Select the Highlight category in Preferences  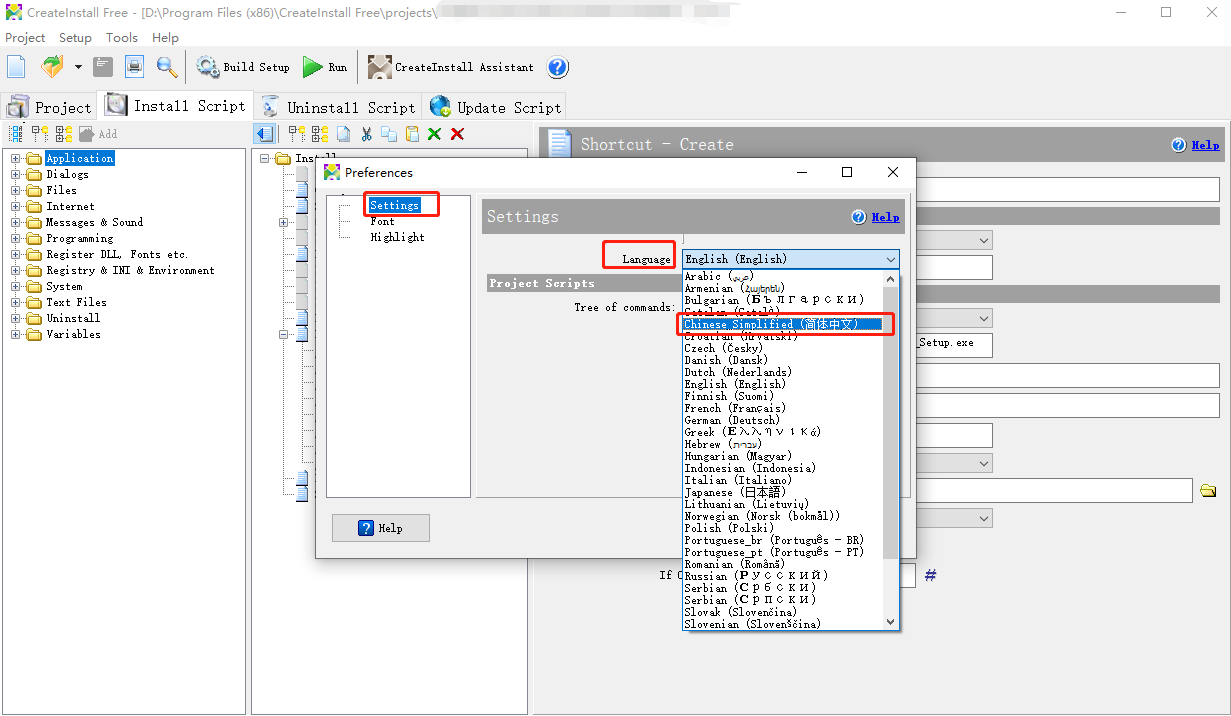(x=397, y=237)
